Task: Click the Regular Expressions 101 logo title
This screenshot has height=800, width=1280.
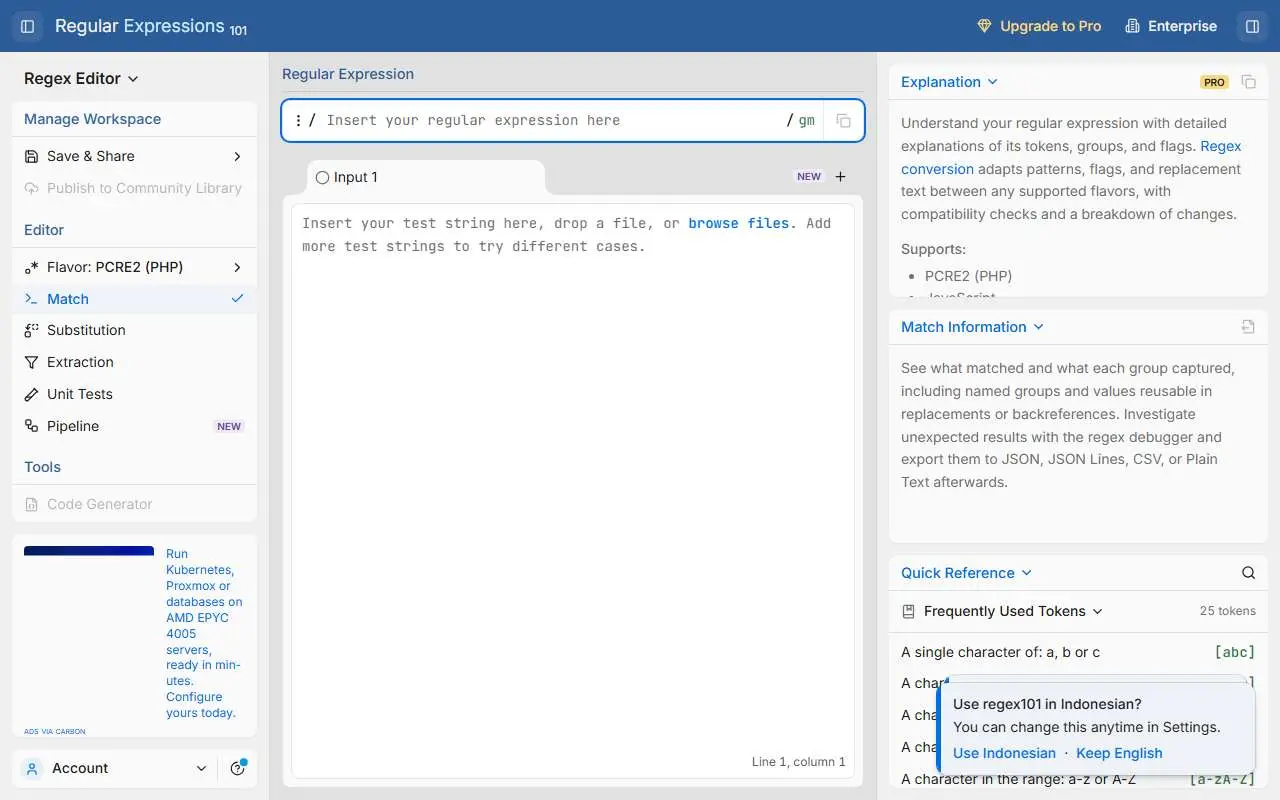Action: pos(151,27)
